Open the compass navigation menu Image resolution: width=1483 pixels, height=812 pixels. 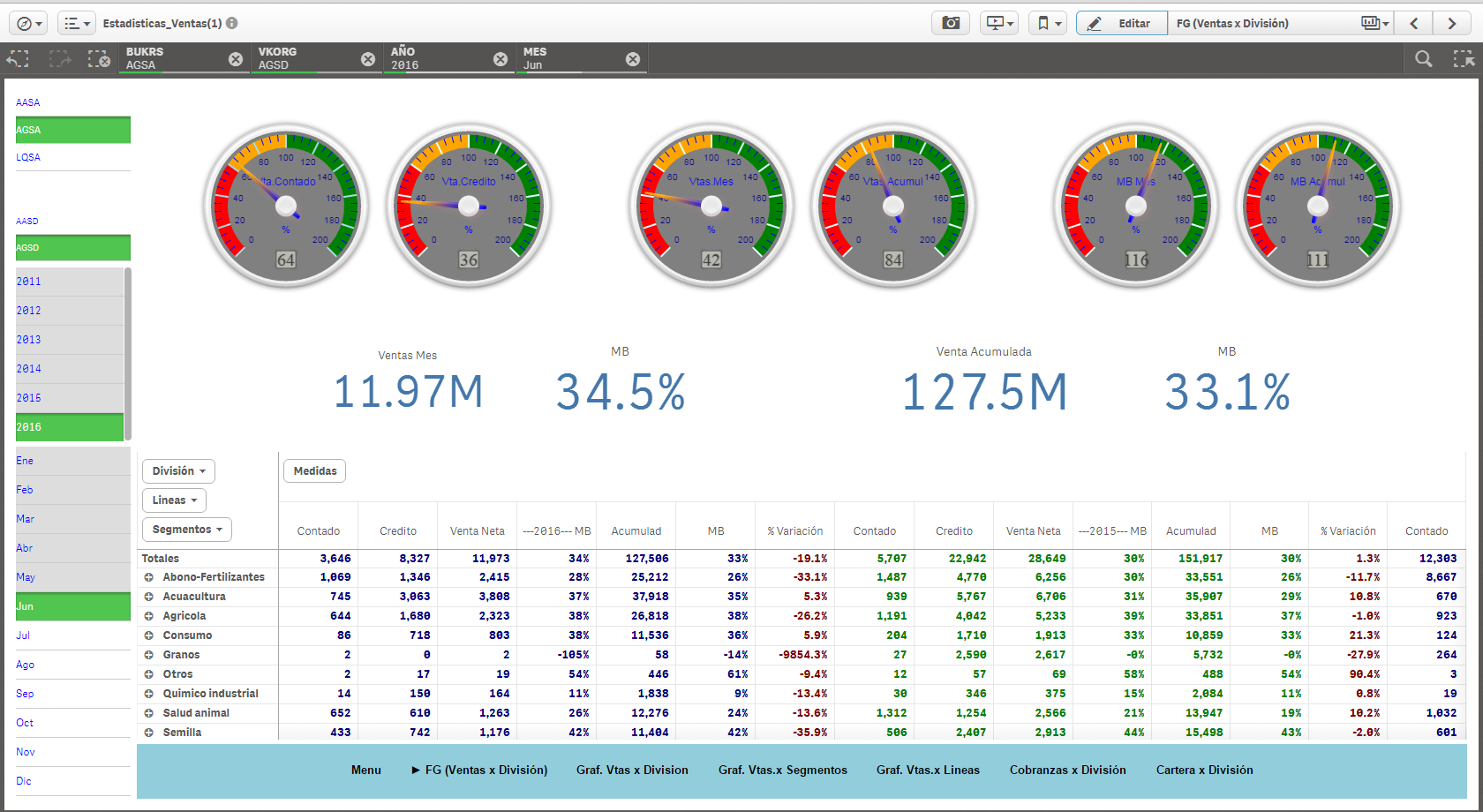[30, 23]
